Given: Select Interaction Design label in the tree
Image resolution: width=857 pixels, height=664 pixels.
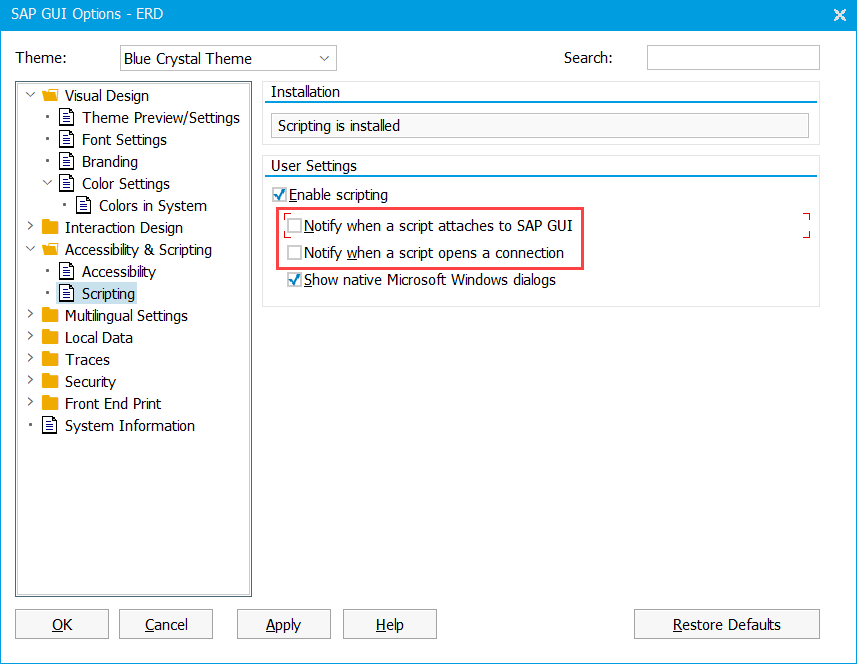Looking at the screenshot, I should pos(124,228).
